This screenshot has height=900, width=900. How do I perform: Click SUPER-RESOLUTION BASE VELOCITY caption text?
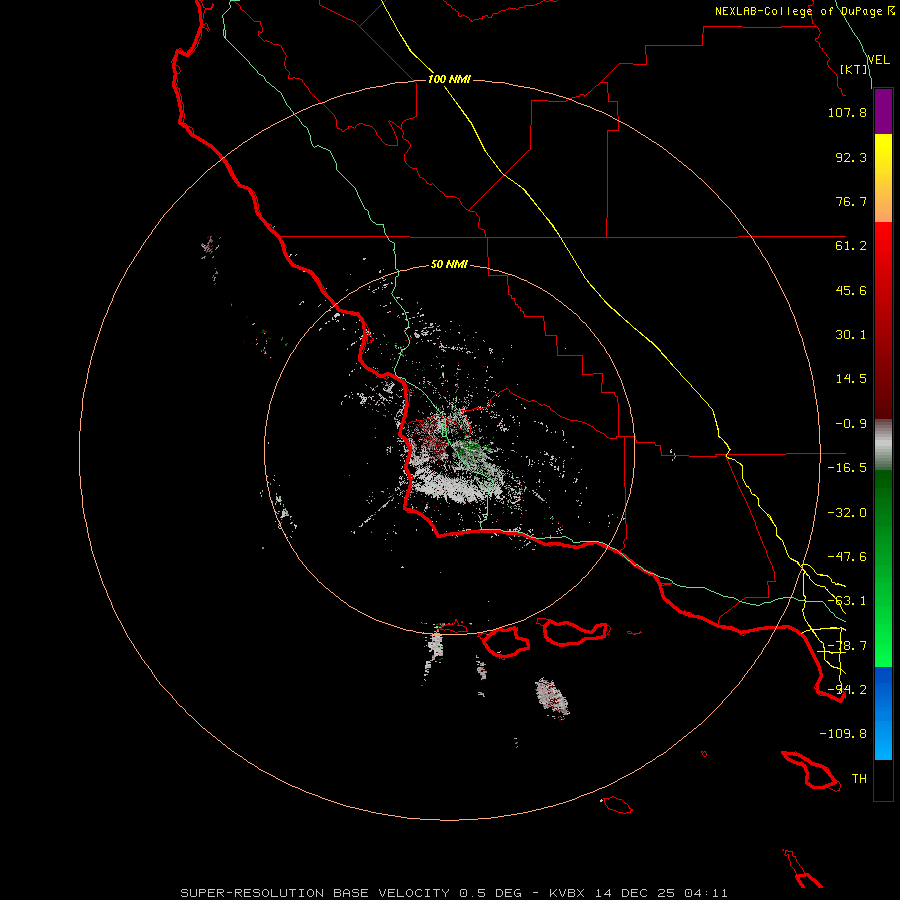pos(315,893)
